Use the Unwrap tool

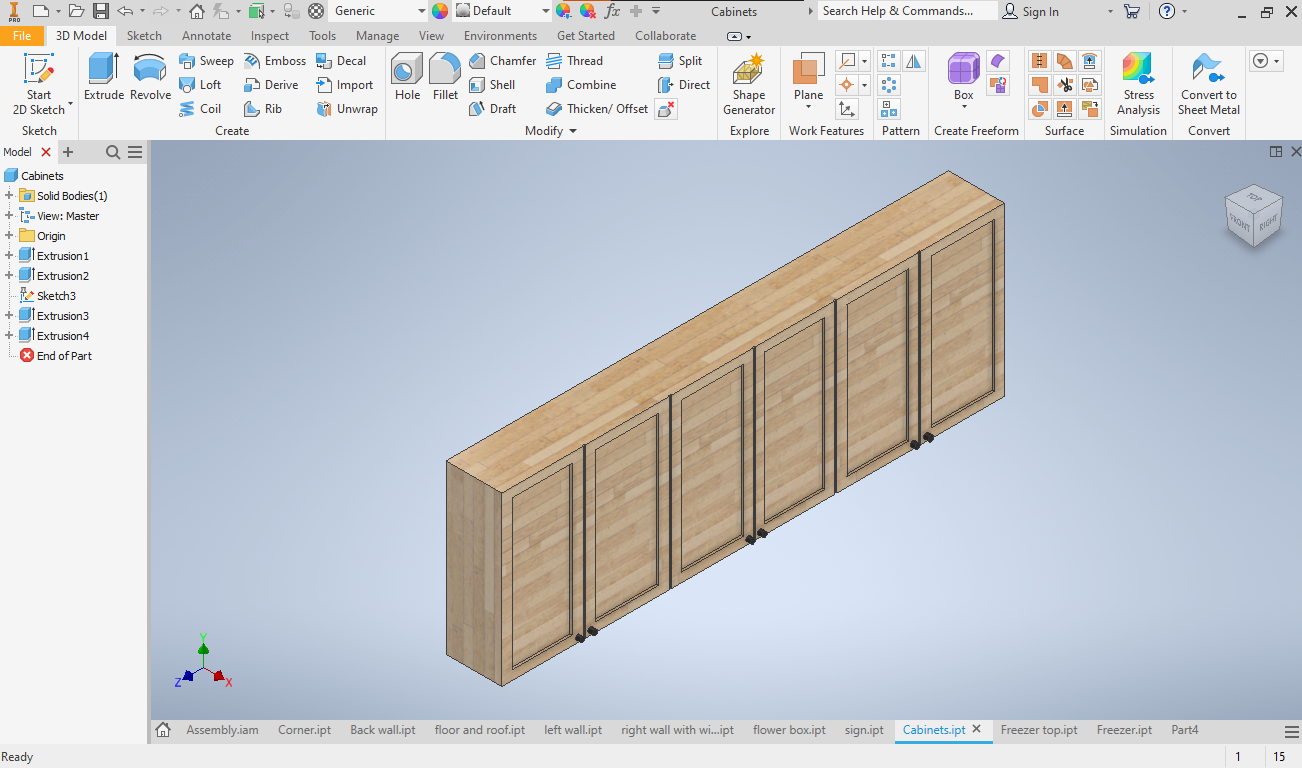point(347,109)
